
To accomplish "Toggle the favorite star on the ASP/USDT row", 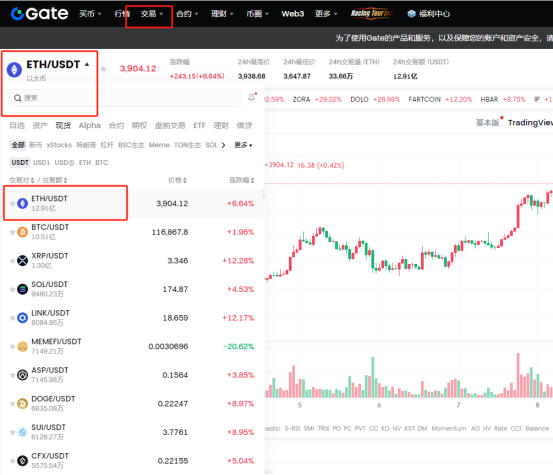I will pyautogui.click(x=12, y=375).
